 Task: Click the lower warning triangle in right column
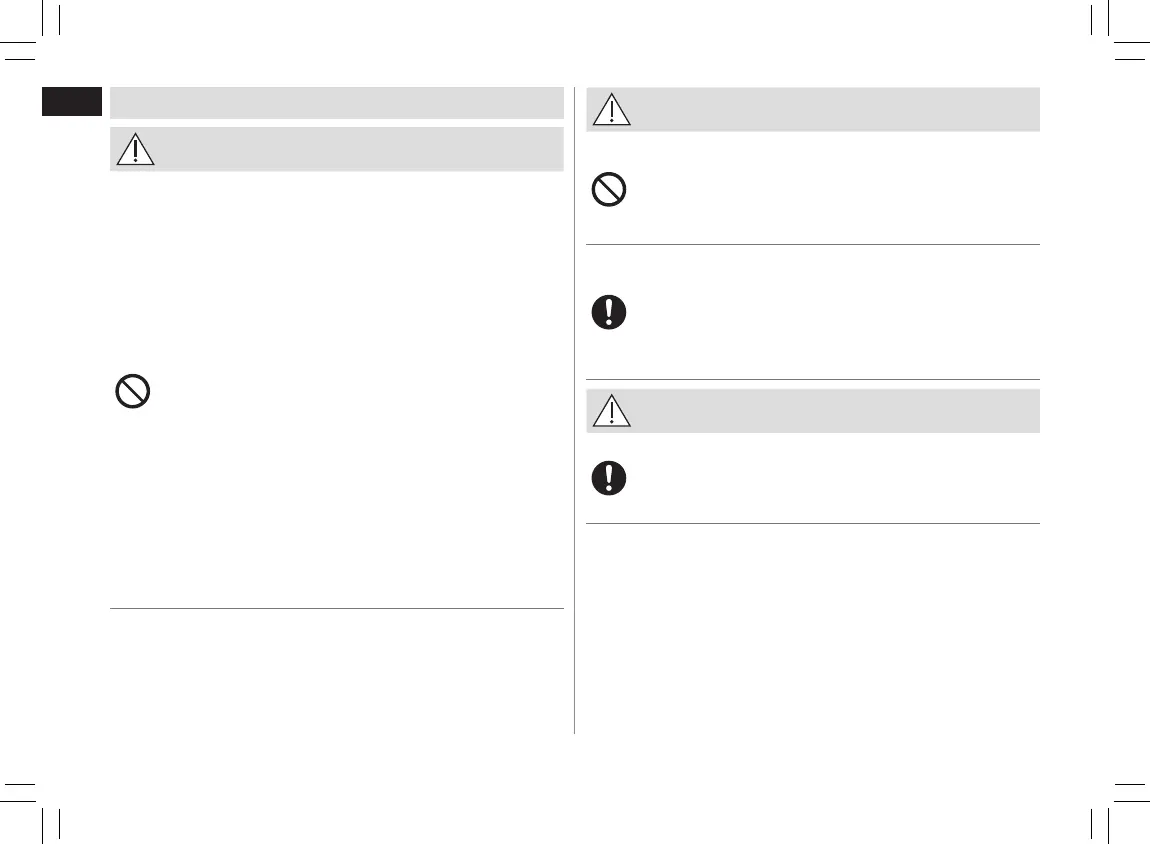[x=611, y=410]
